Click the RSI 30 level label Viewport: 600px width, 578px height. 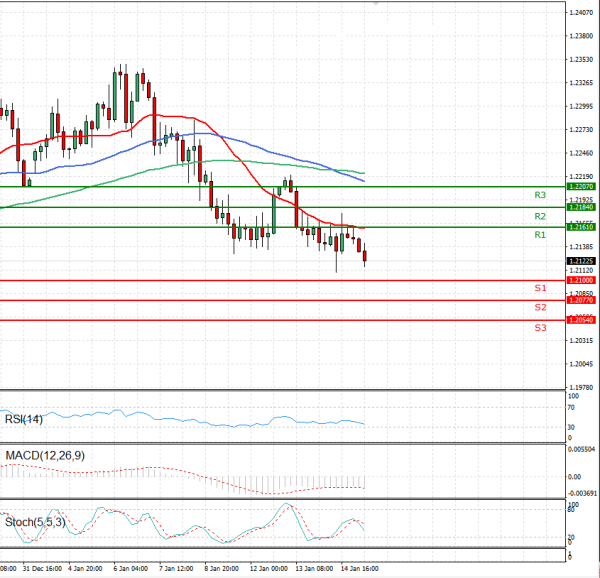click(571, 427)
